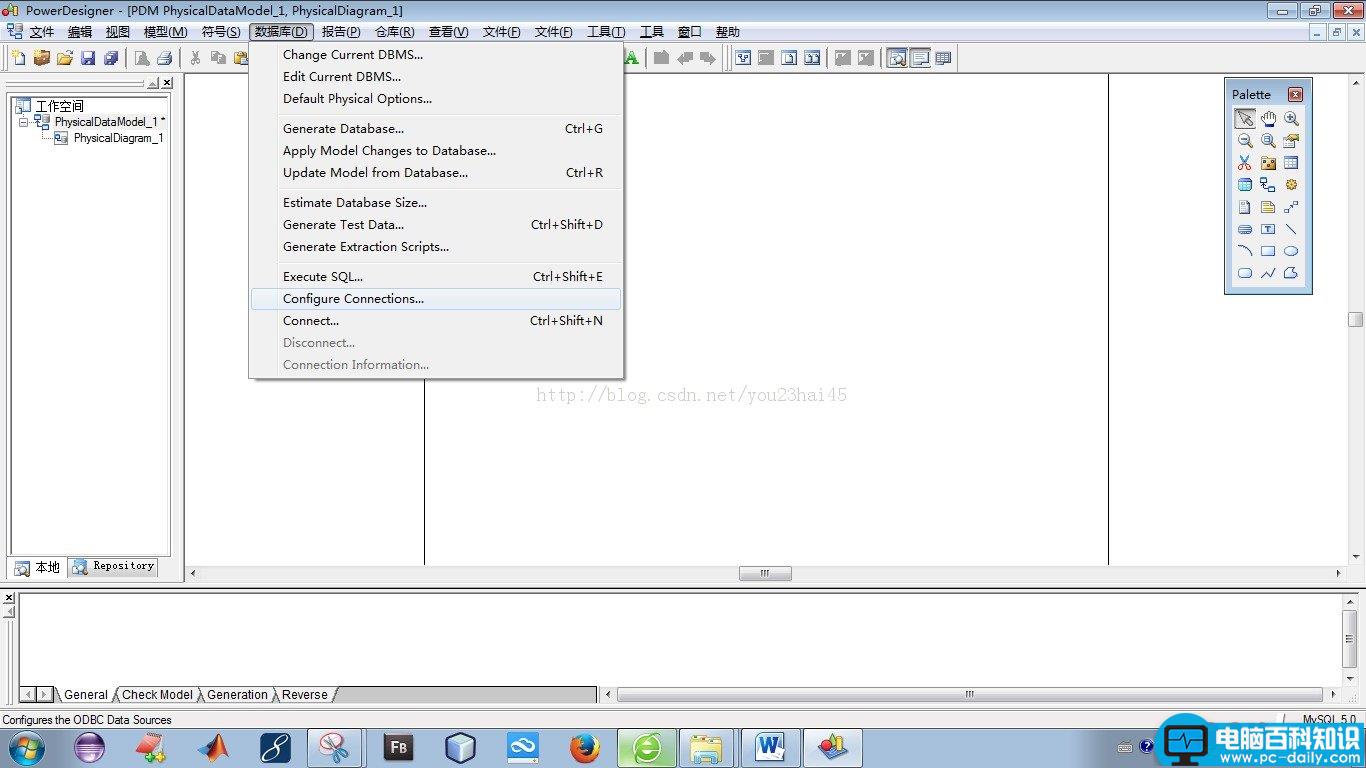Select the Arc tool in the Palette
Image resolution: width=1366 pixels, height=768 pixels.
tap(1244, 251)
